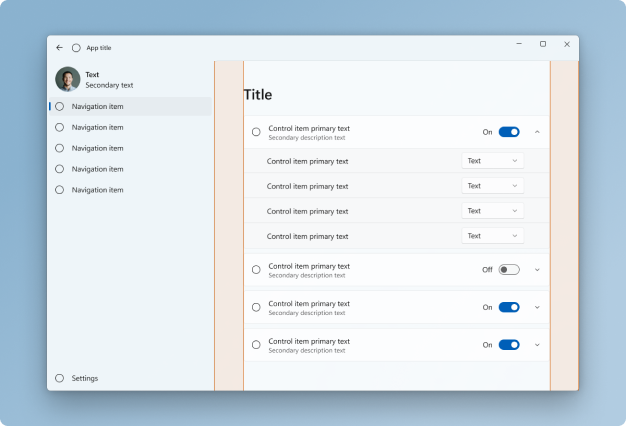This screenshot has height=426, width=626.
Task: Select the second Navigation item label
Action: [x=97, y=127]
